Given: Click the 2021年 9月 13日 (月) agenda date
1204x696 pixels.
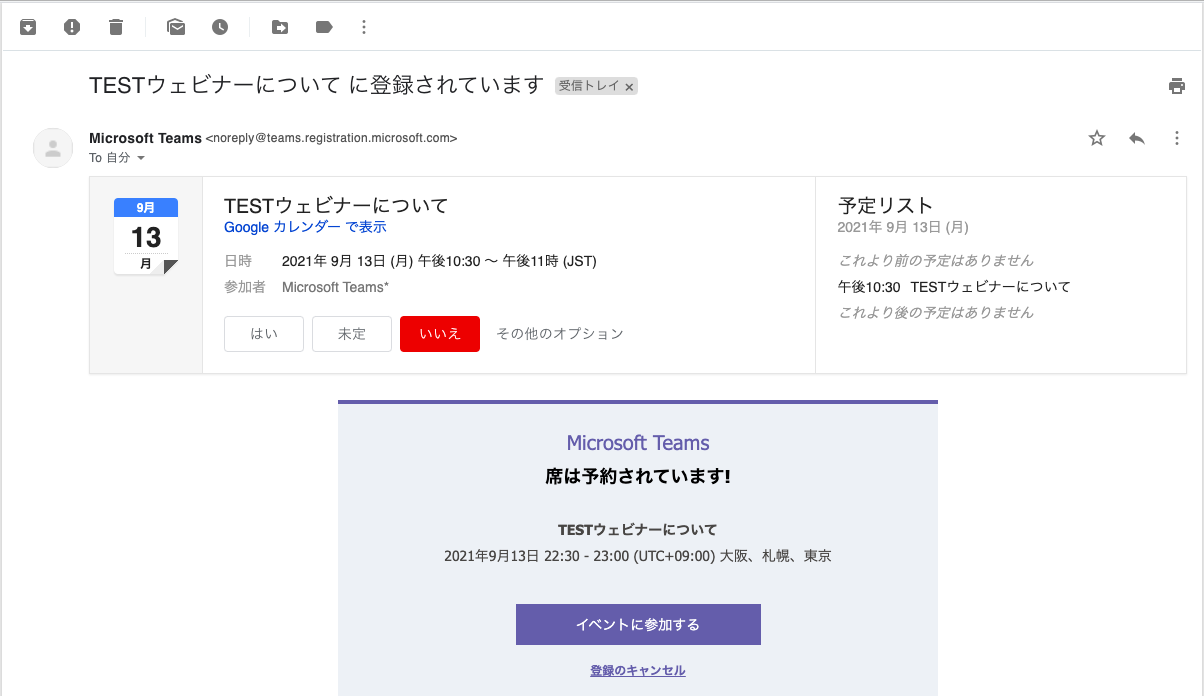Looking at the screenshot, I should click(x=903, y=228).
